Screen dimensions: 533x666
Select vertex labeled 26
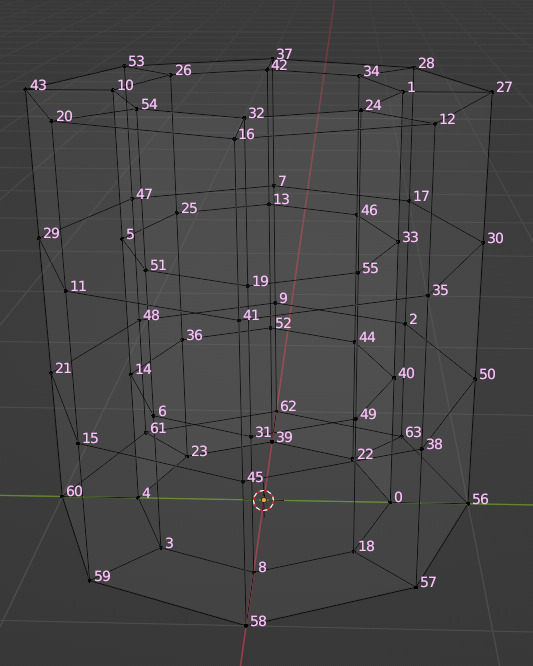point(171,75)
